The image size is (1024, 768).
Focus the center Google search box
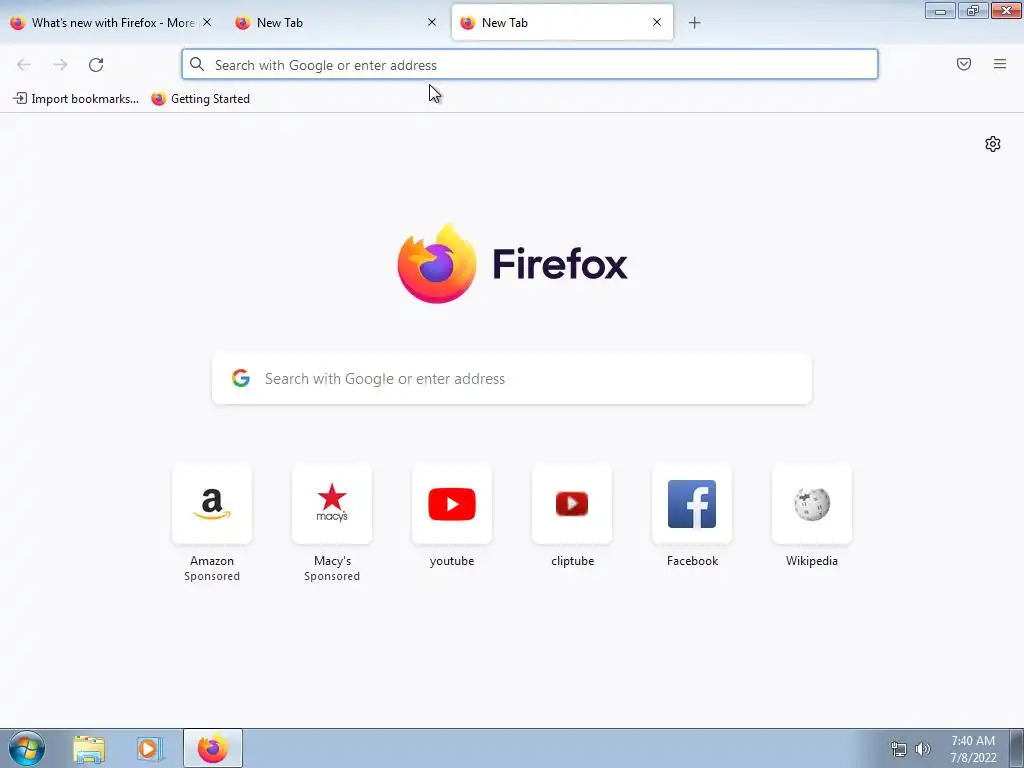click(x=512, y=379)
